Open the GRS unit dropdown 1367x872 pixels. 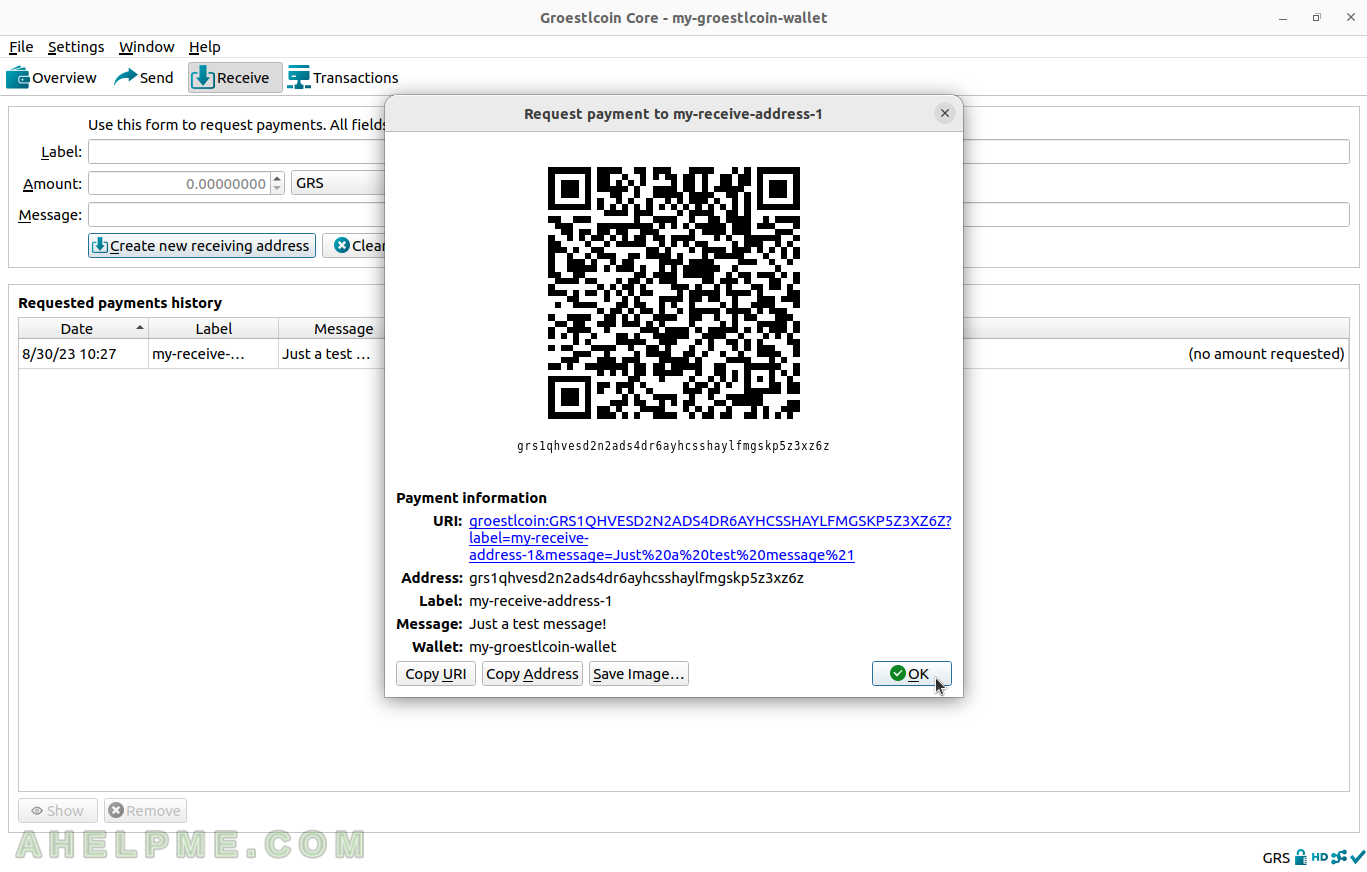338,184
